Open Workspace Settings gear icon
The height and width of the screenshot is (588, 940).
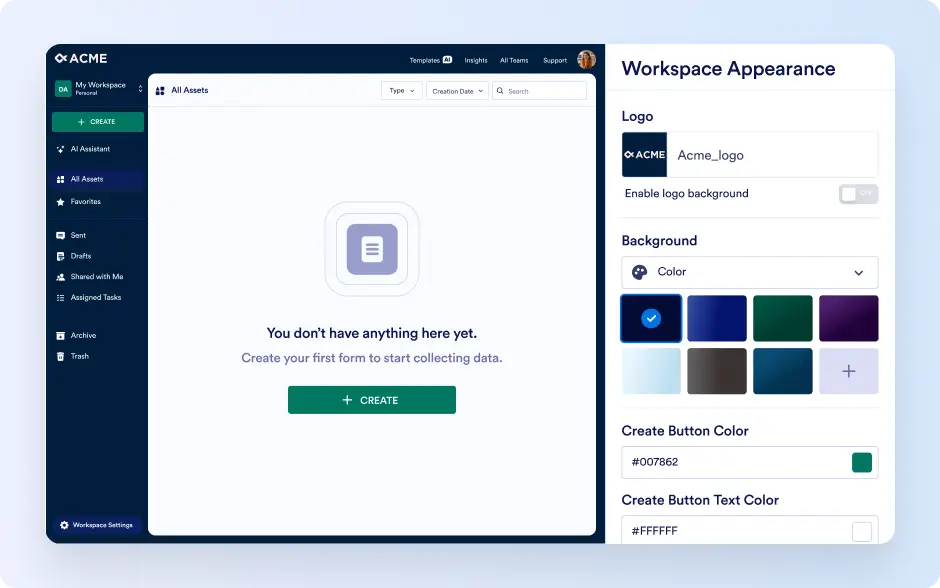(64, 525)
